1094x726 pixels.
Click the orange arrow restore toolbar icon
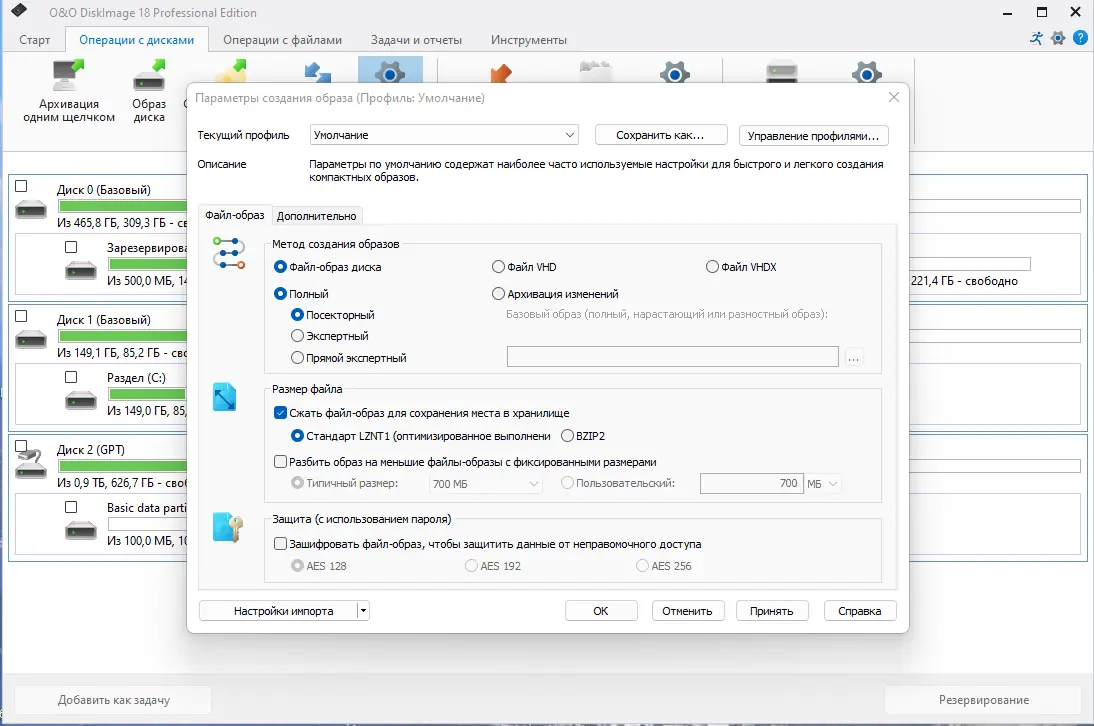pyautogui.click(x=500, y=73)
